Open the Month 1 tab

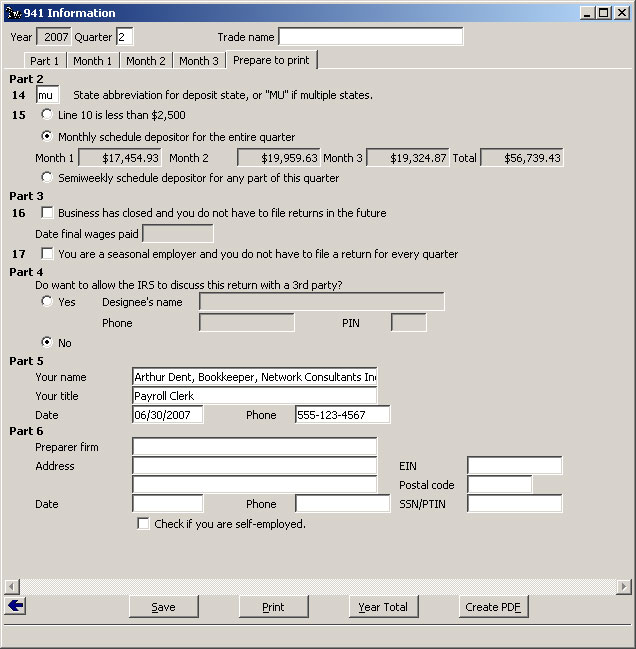pos(93,61)
